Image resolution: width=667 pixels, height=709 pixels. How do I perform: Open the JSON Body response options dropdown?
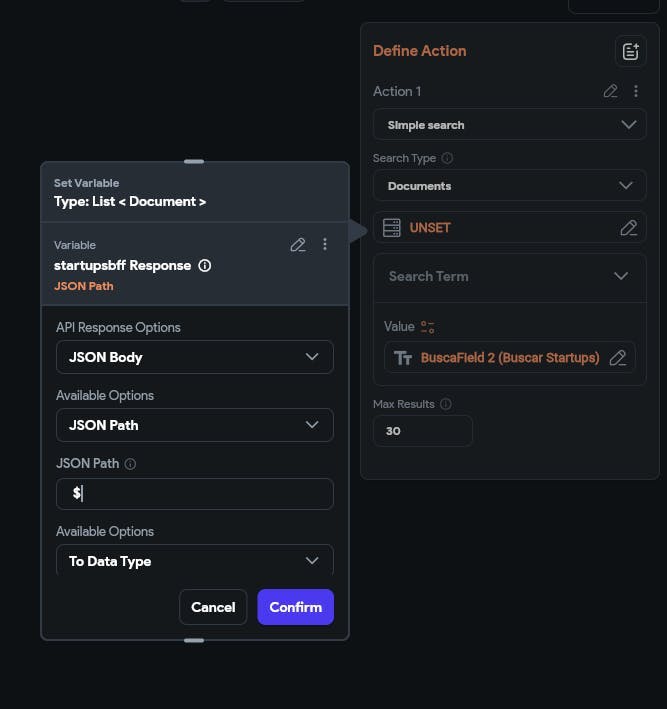195,357
